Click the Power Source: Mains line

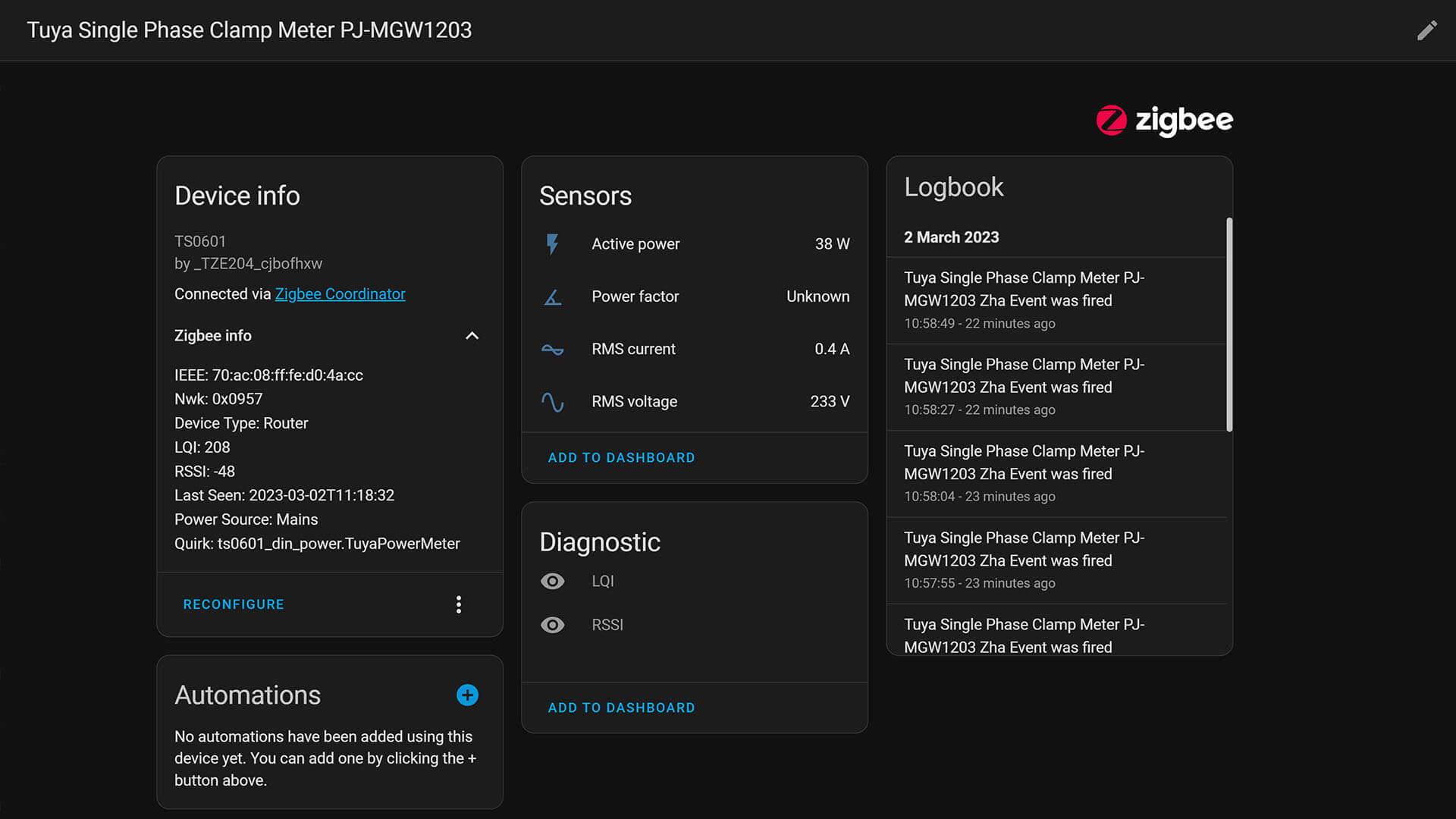[246, 519]
